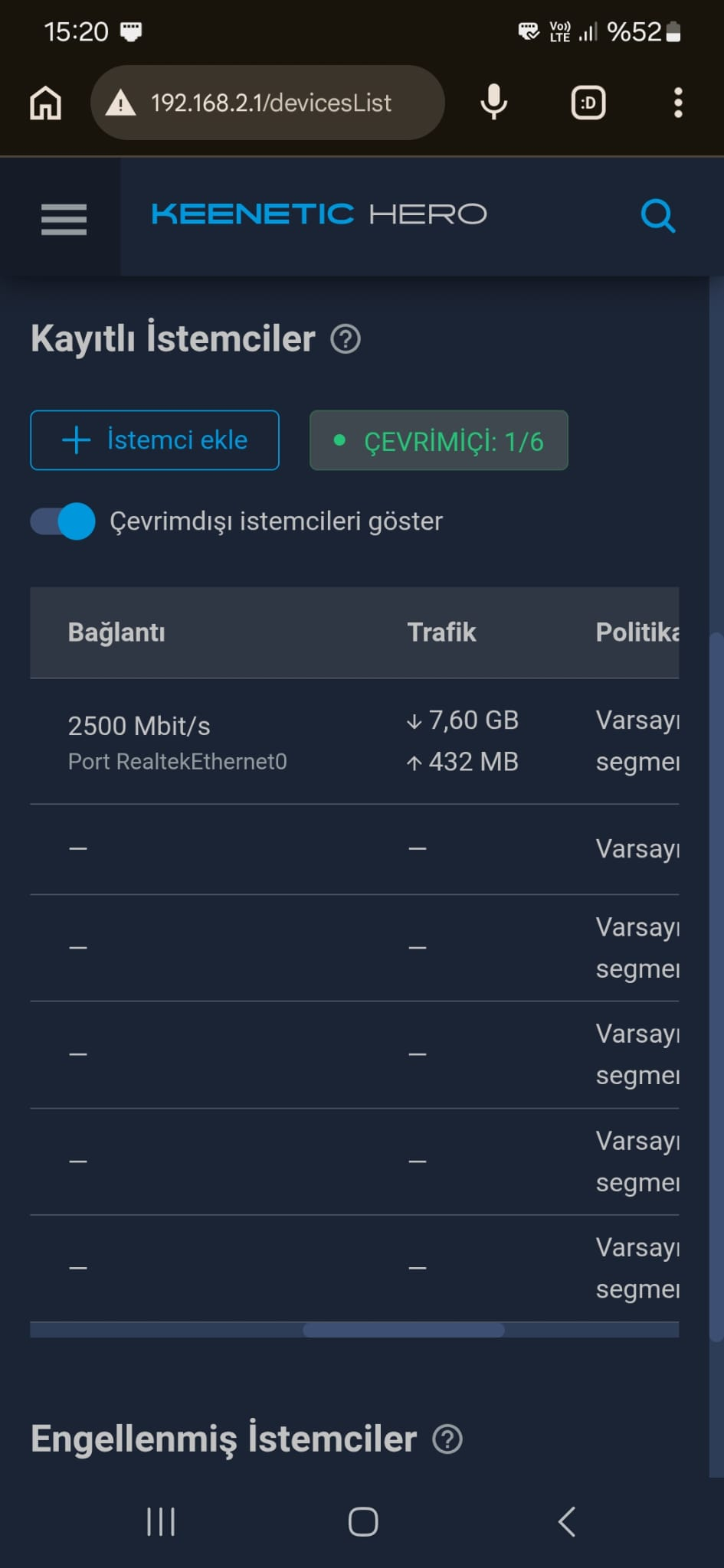Viewport: 724px width, 1568px height.
Task: Toggle Çevrimdışı istemcileri göster switch
Action: click(x=63, y=521)
